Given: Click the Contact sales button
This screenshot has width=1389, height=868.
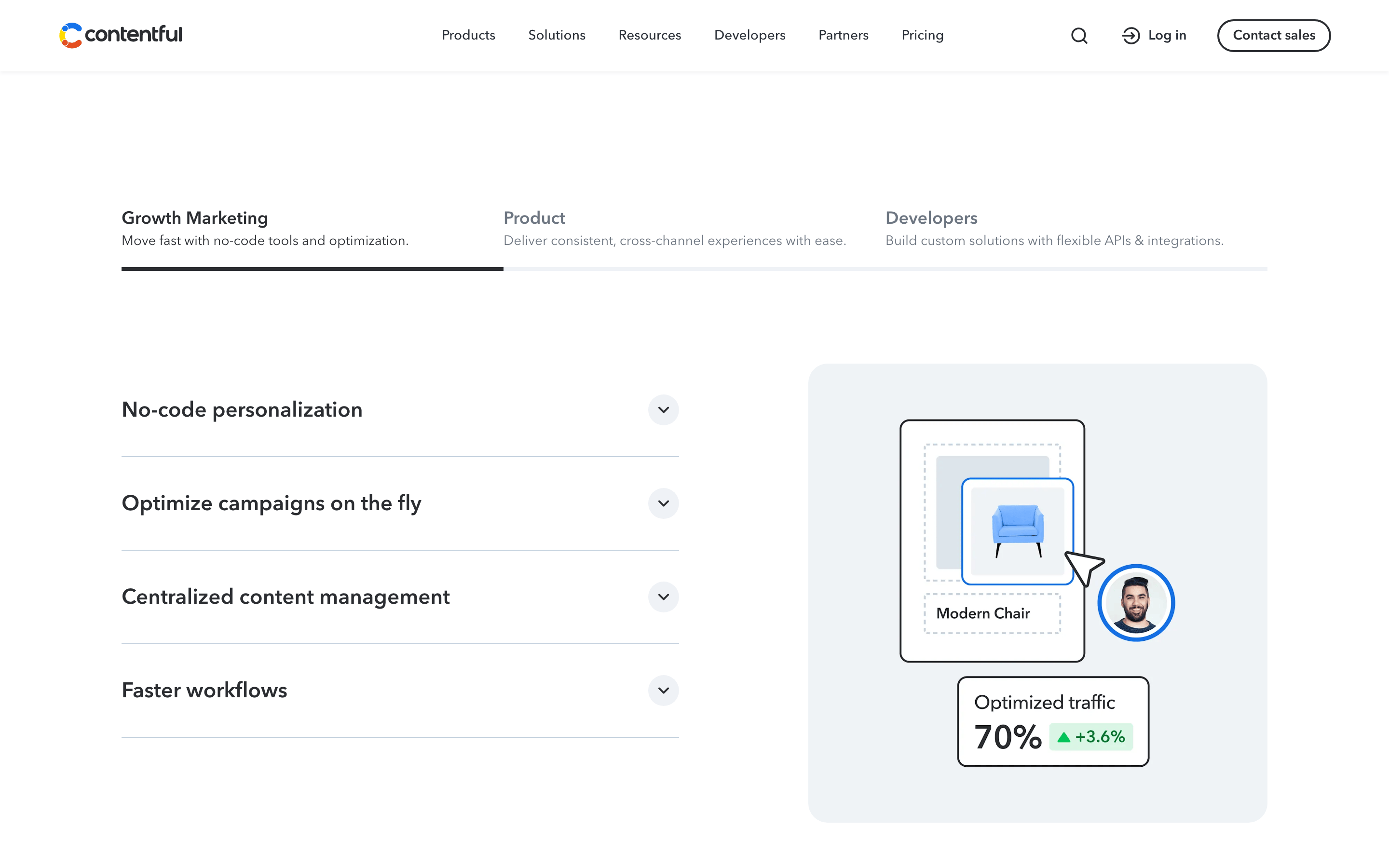Looking at the screenshot, I should pos(1274,36).
